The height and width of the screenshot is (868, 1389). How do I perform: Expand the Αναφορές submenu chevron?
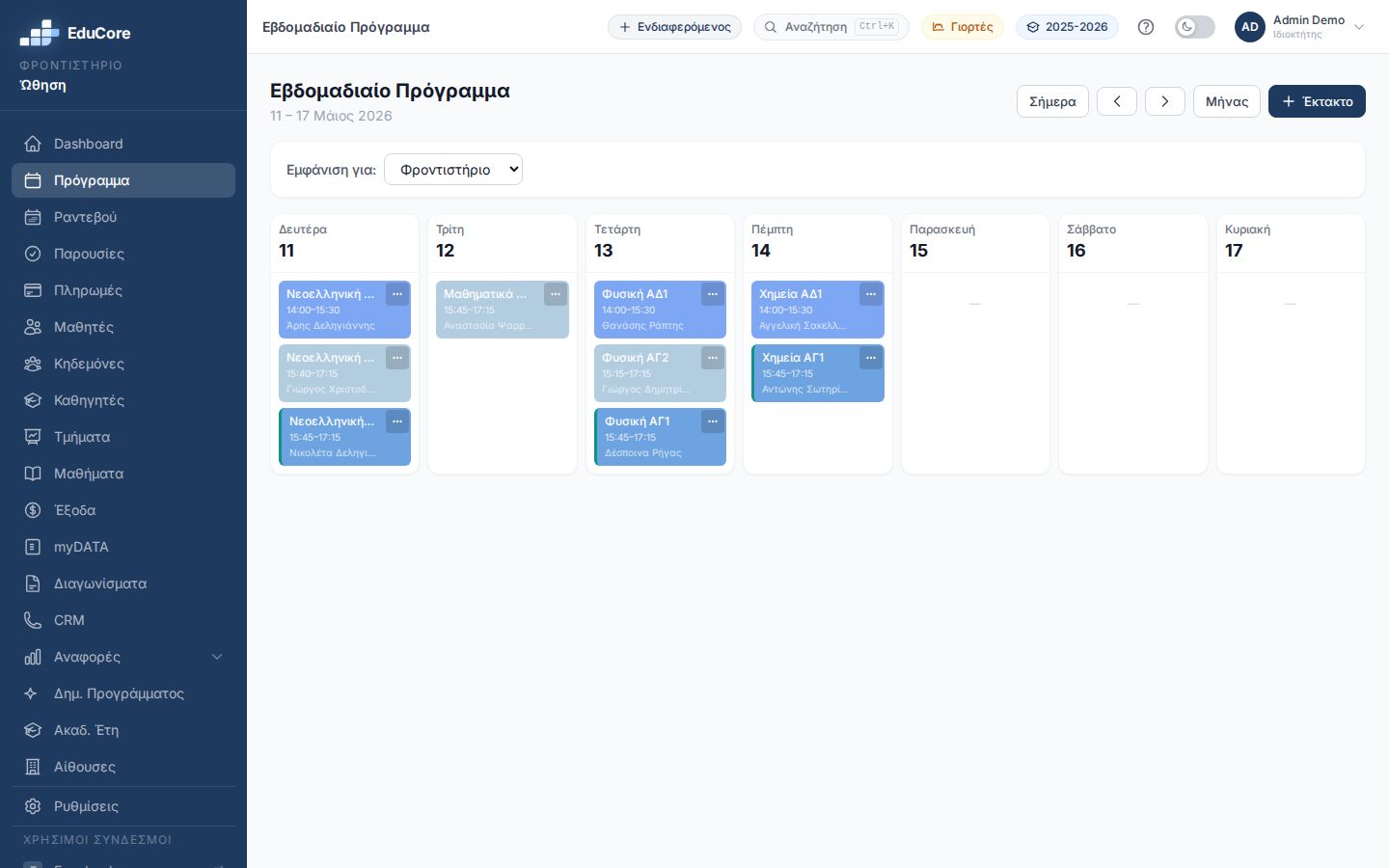[217, 657]
